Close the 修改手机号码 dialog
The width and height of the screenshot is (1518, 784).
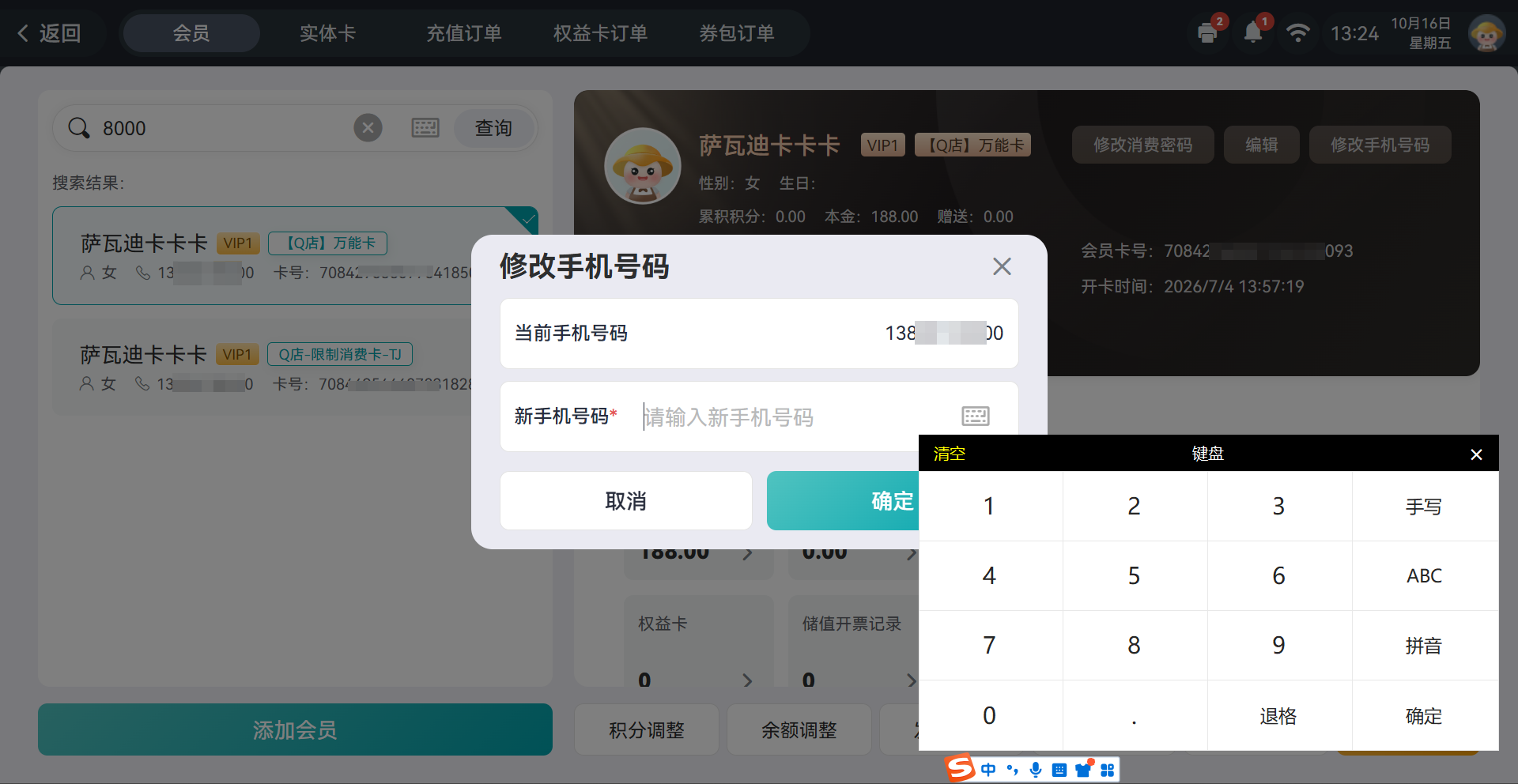(1002, 266)
